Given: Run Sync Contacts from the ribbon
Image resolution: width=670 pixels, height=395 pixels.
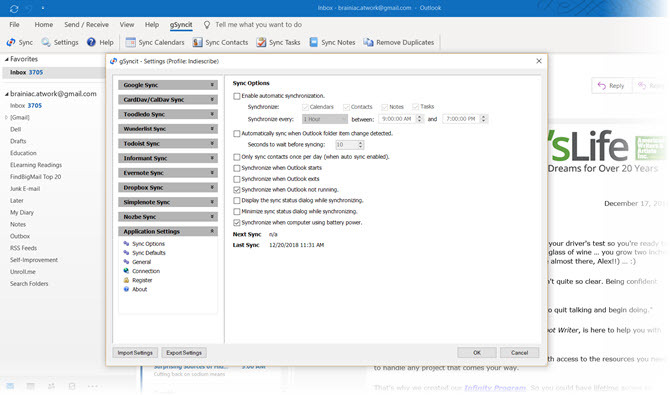Looking at the screenshot, I should click(220, 42).
